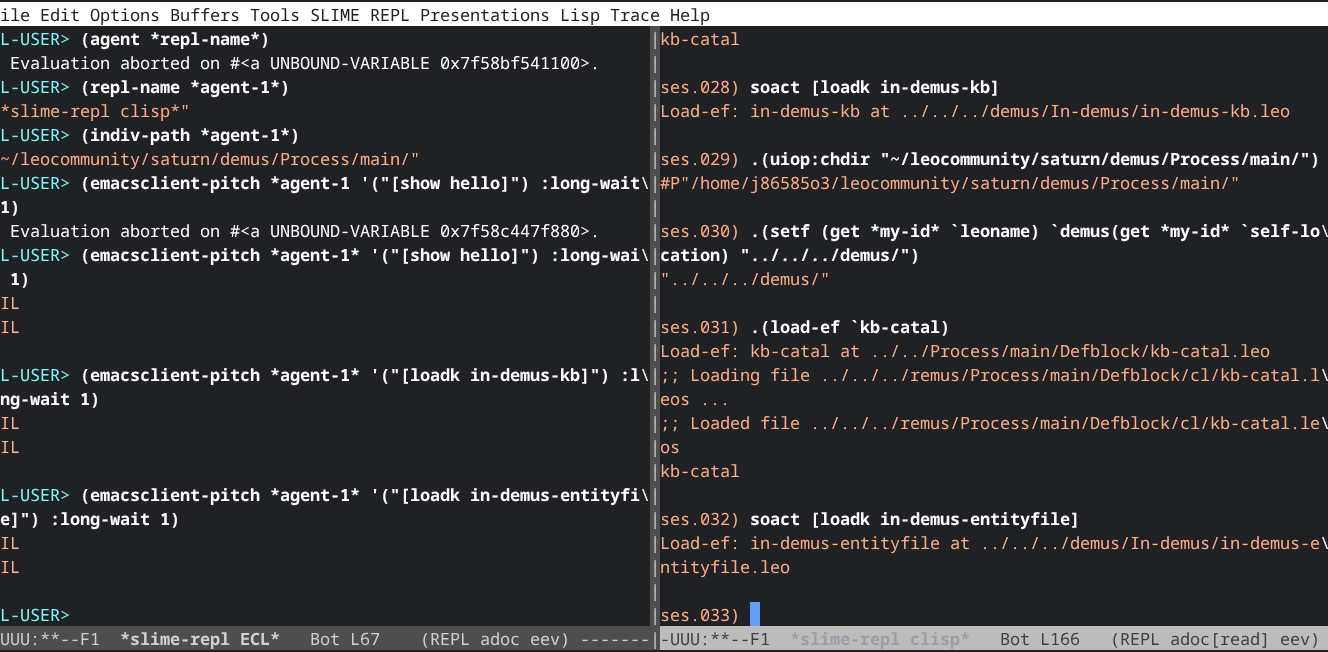Open the Edit menu
1328x652 pixels.
tap(60, 15)
